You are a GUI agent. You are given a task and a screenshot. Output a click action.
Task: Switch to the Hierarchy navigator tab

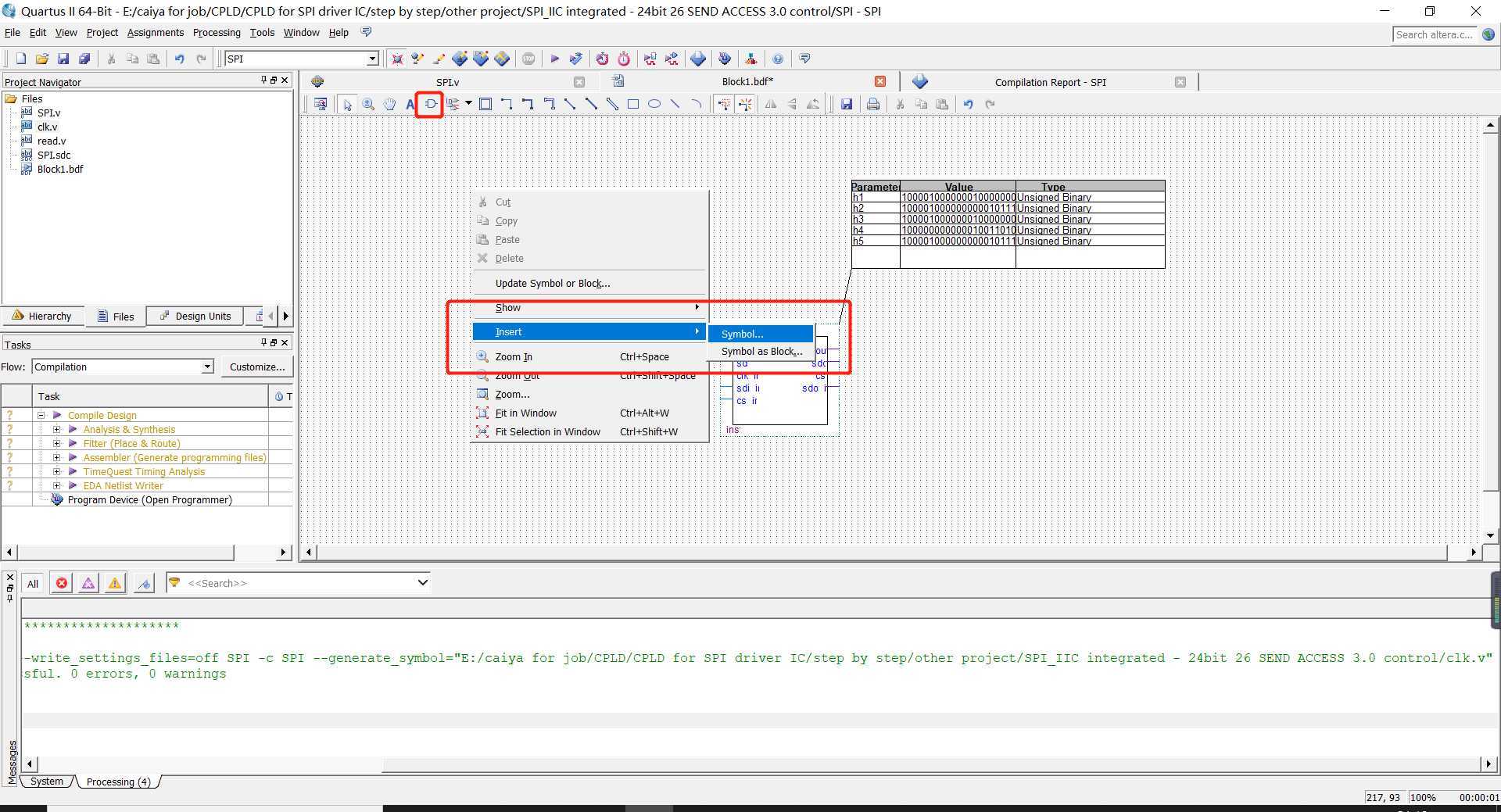point(42,316)
